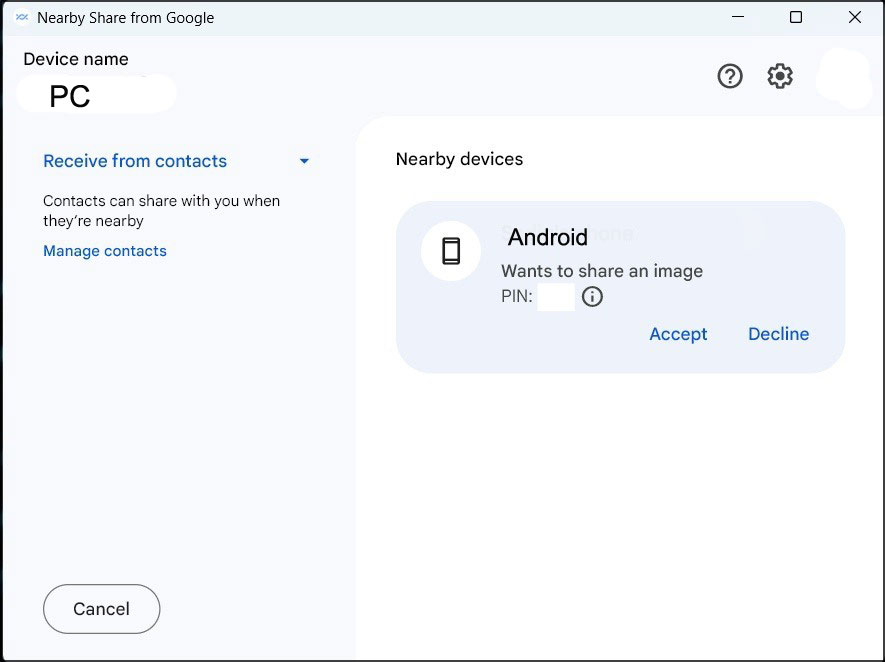Open settings gear icon

(780, 76)
